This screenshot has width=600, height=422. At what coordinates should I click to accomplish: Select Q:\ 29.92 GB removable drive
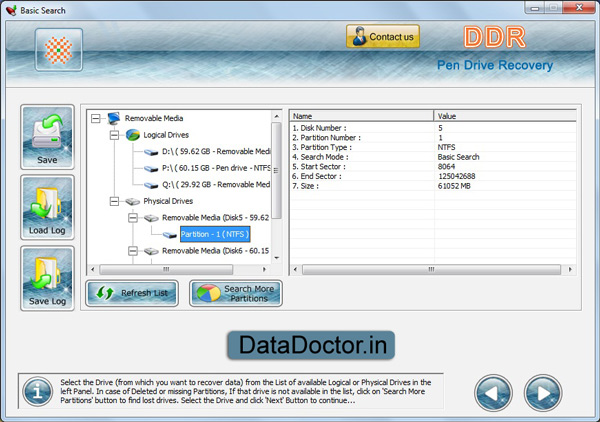tap(216, 185)
